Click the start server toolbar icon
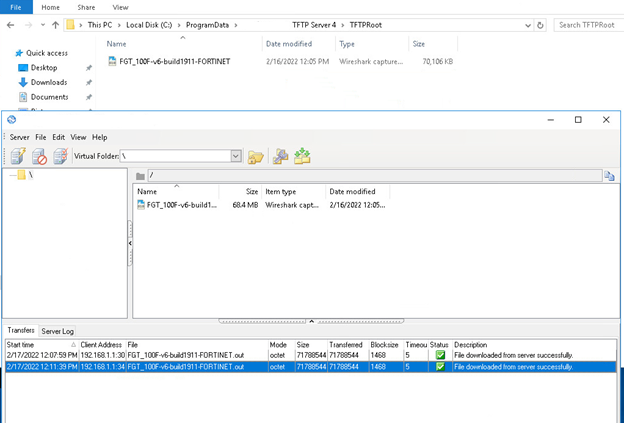 pyautogui.click(x=18, y=156)
